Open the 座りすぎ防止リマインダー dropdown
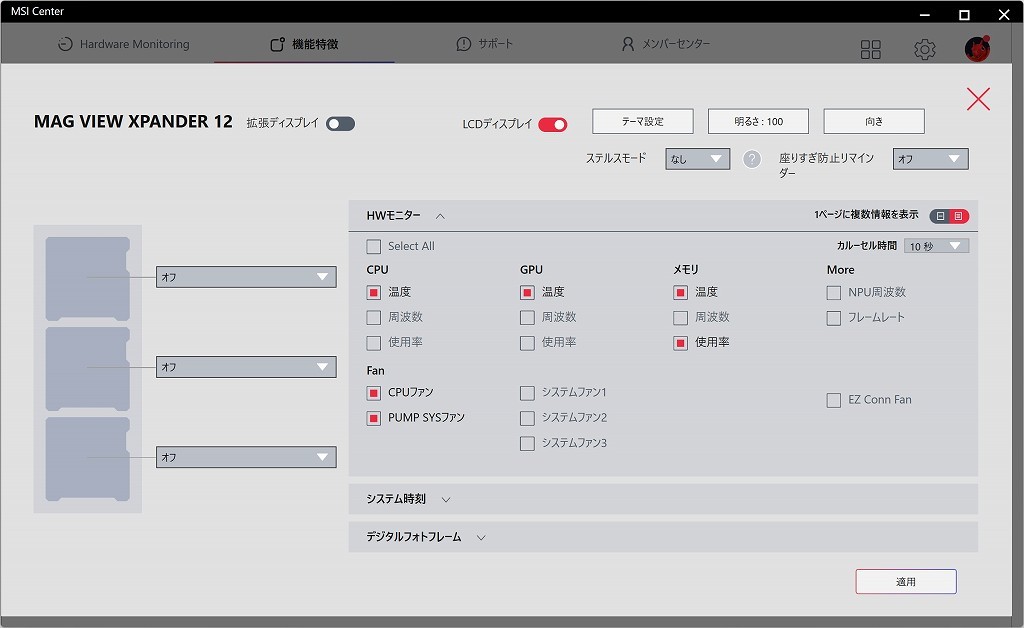This screenshot has height=628, width=1024. (x=931, y=159)
